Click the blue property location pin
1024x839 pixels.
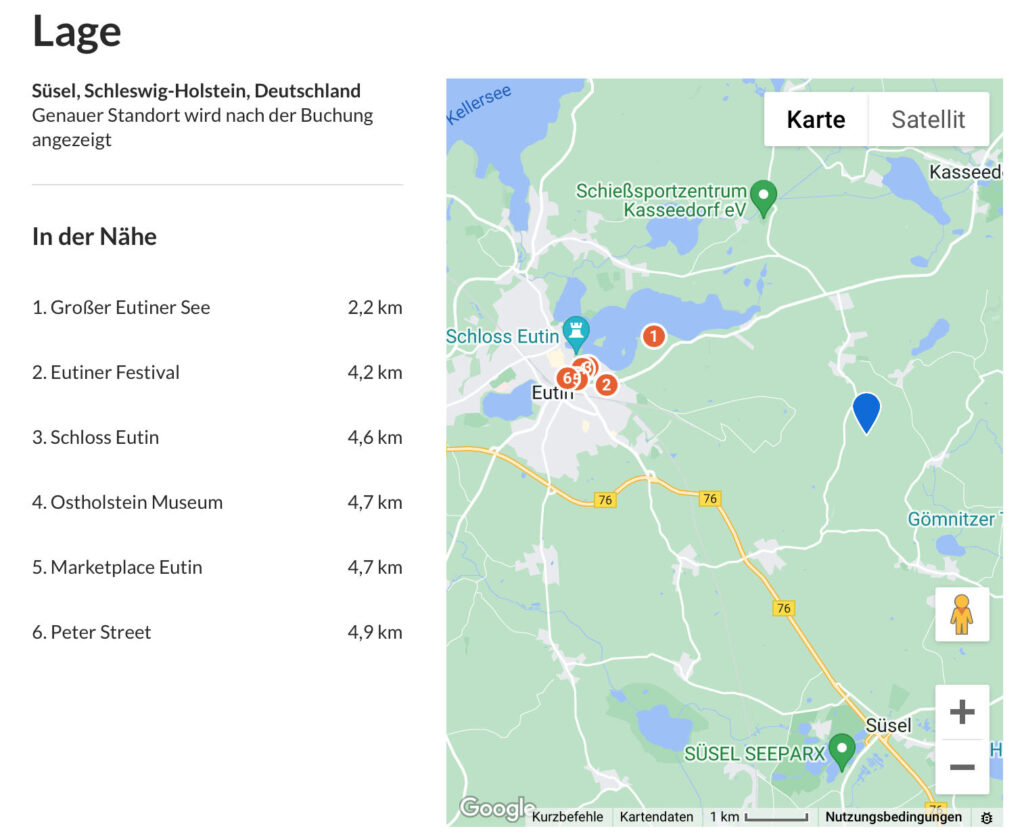(866, 411)
